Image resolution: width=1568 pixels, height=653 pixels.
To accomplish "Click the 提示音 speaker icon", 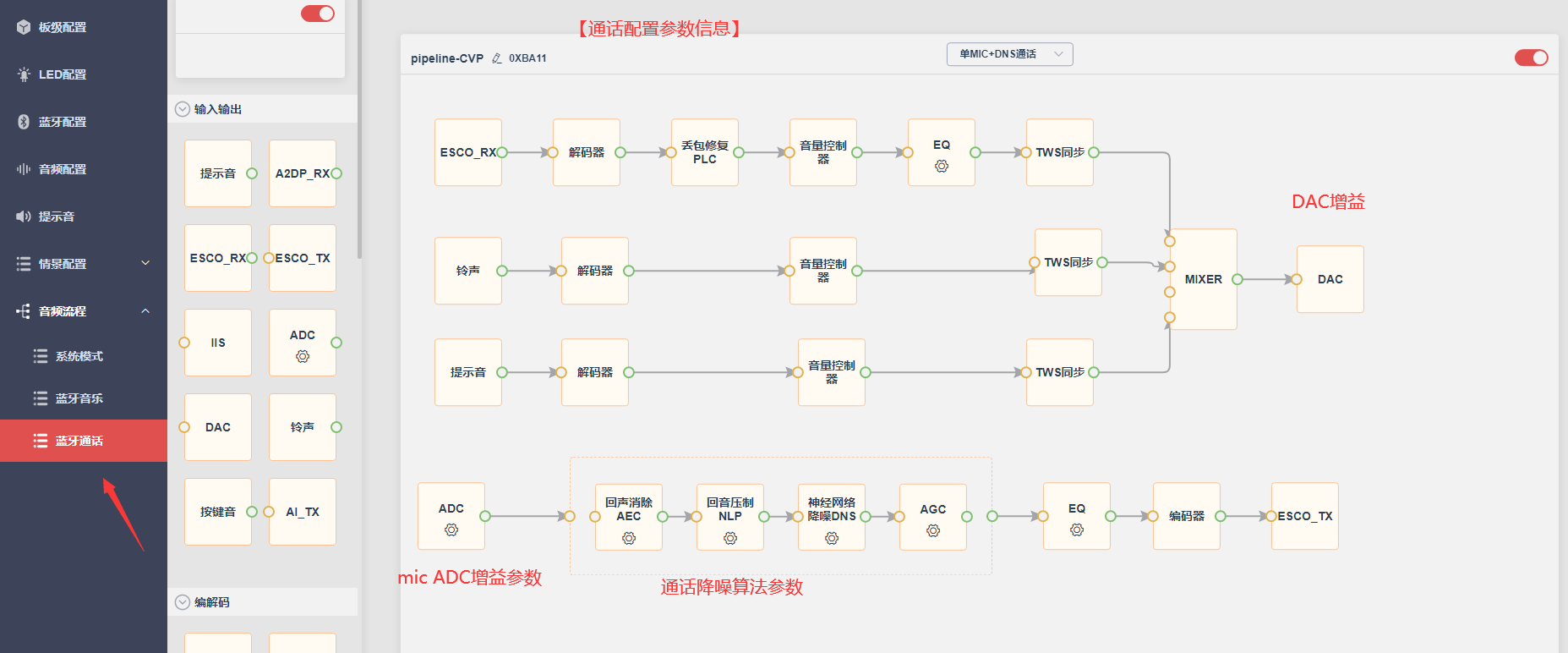I will pos(24,217).
